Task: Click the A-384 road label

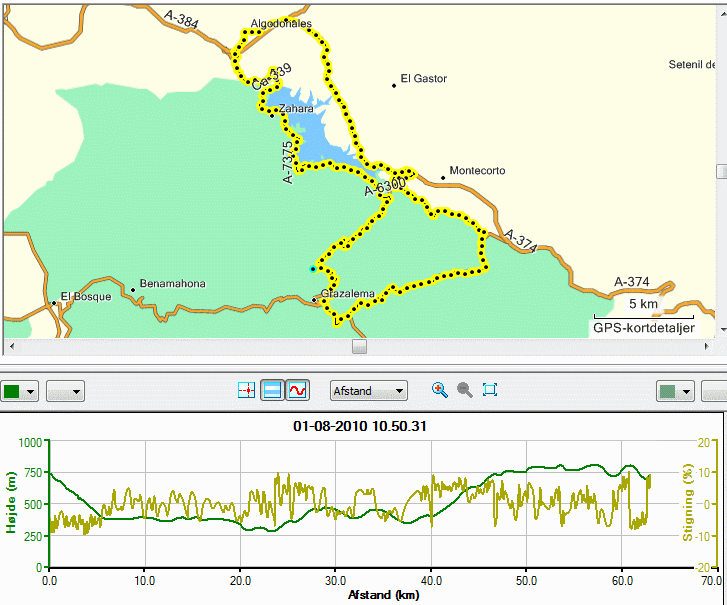Action: (181, 19)
